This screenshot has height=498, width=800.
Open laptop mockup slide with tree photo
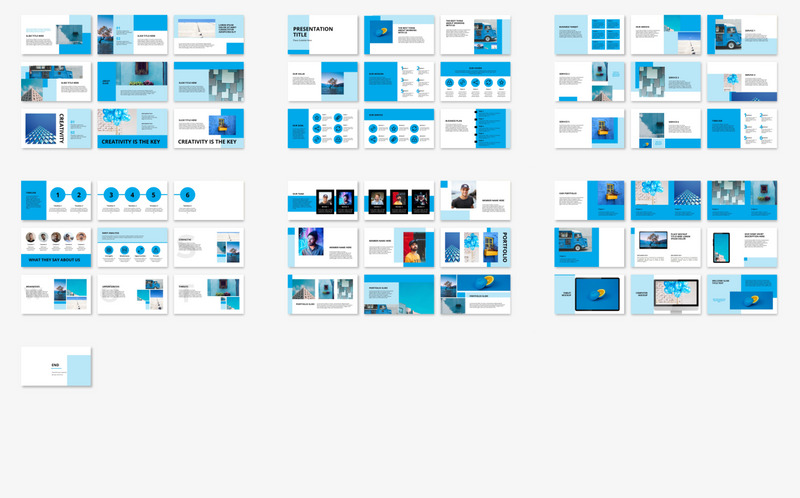pyautogui.click(x=666, y=247)
